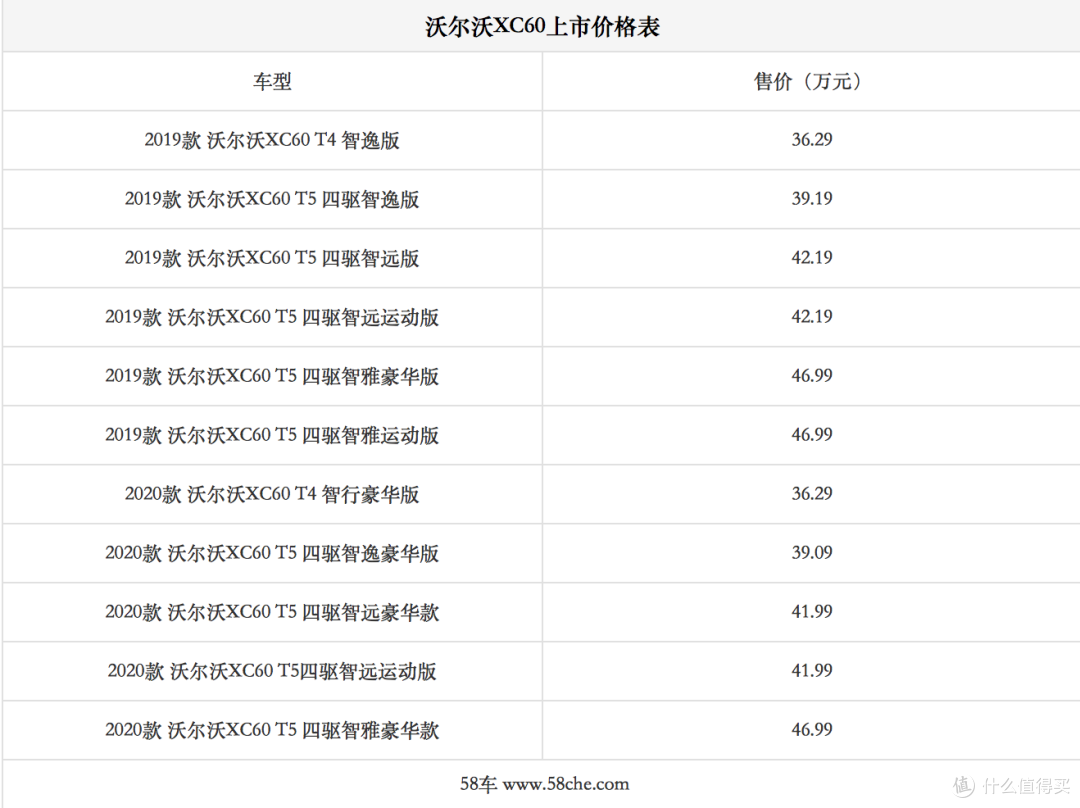1080x808 pixels.
Task: Click the 39.19 price cell
Action: tap(812, 199)
